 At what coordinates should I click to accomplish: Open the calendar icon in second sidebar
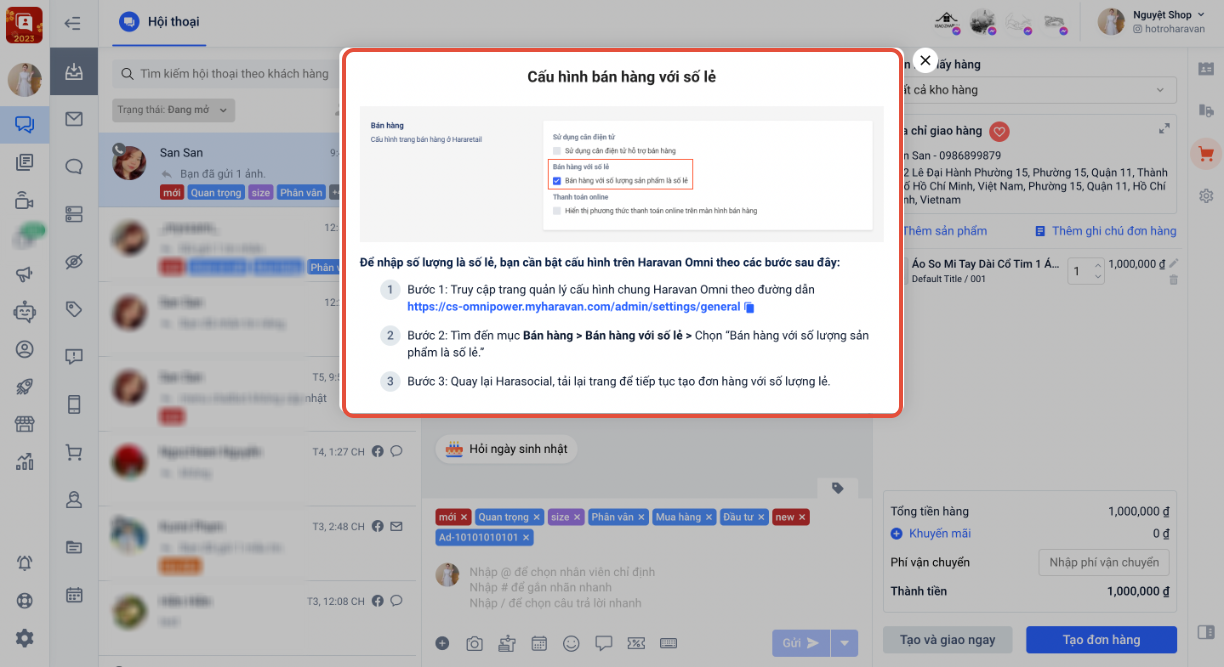point(74,595)
